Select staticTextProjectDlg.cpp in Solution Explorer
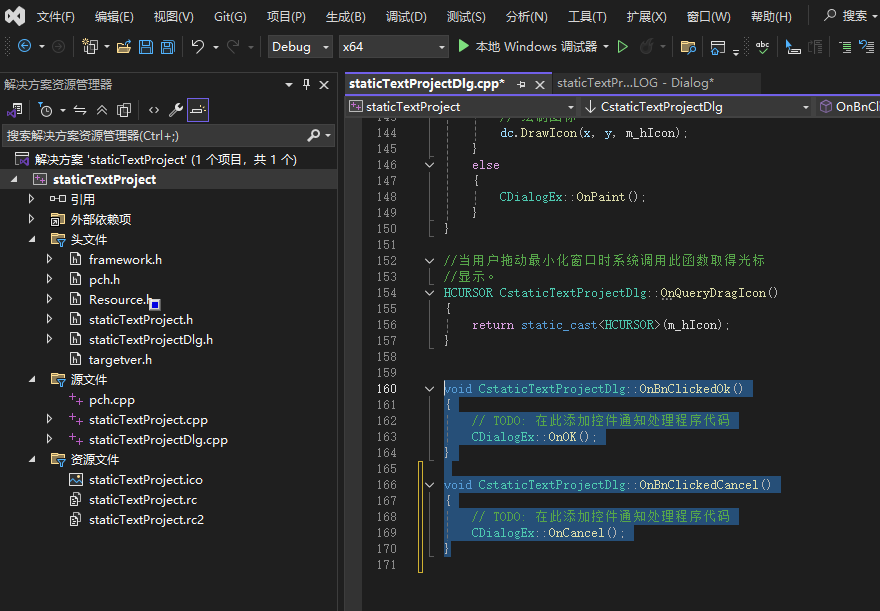The height and width of the screenshot is (611, 880). click(x=158, y=440)
